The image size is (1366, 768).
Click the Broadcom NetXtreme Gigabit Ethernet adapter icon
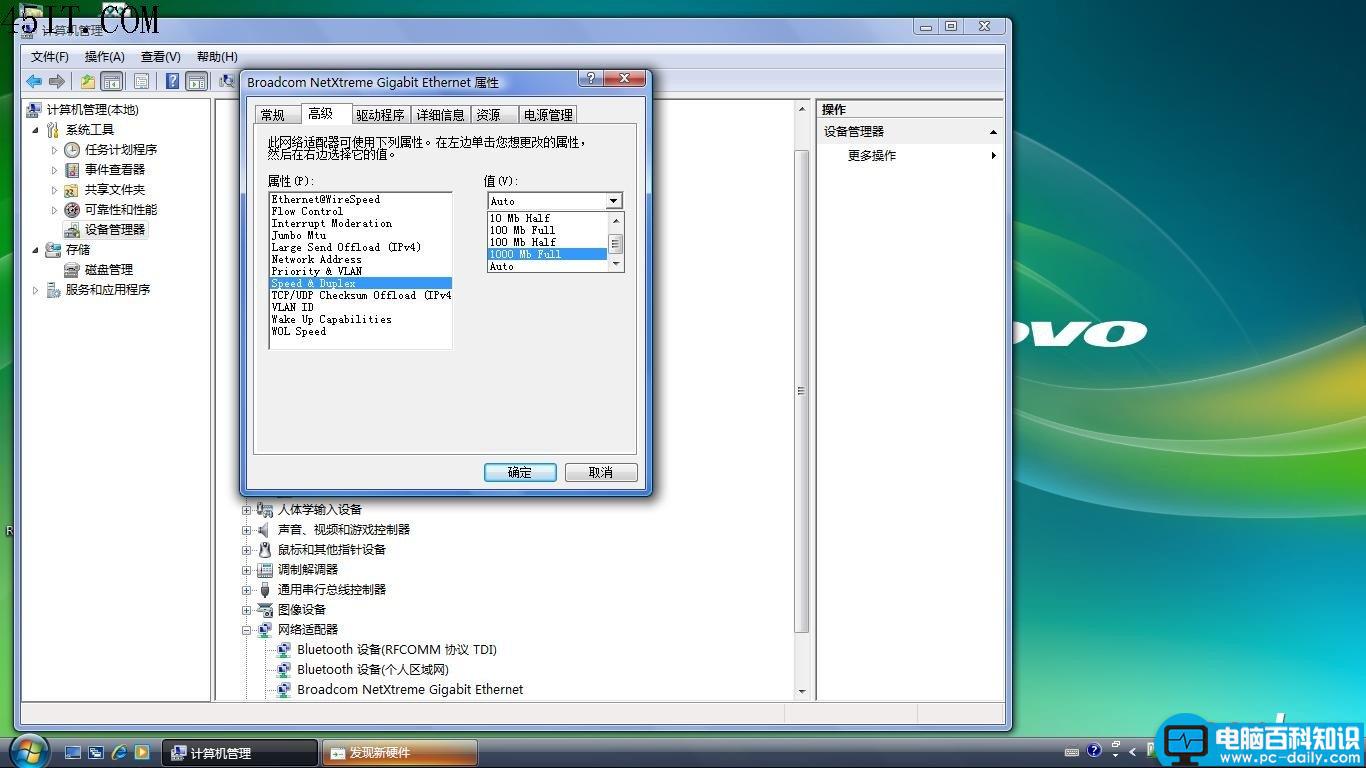[x=284, y=689]
